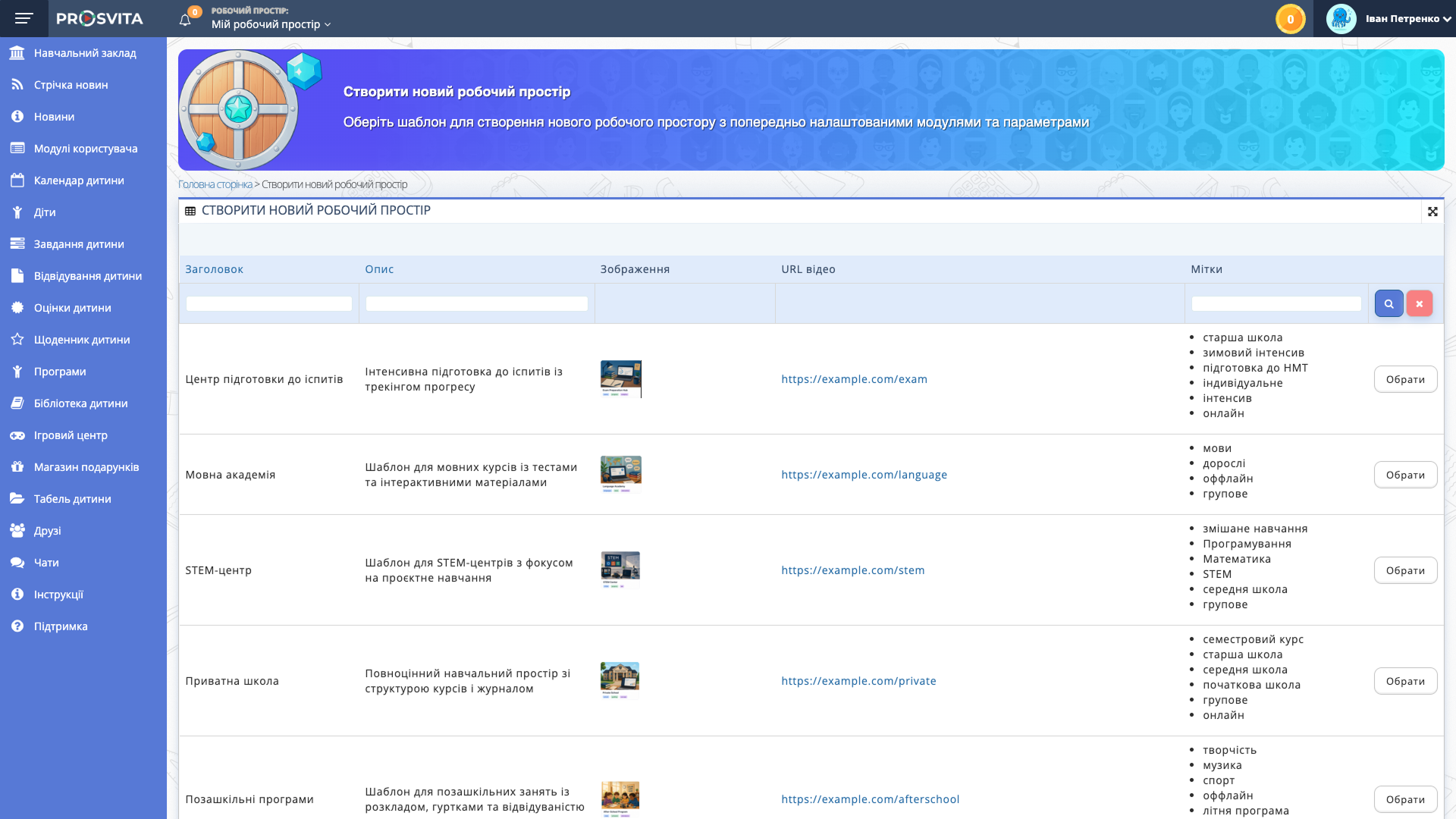Click the red clear filter button
The image size is (1456, 819).
click(1420, 303)
